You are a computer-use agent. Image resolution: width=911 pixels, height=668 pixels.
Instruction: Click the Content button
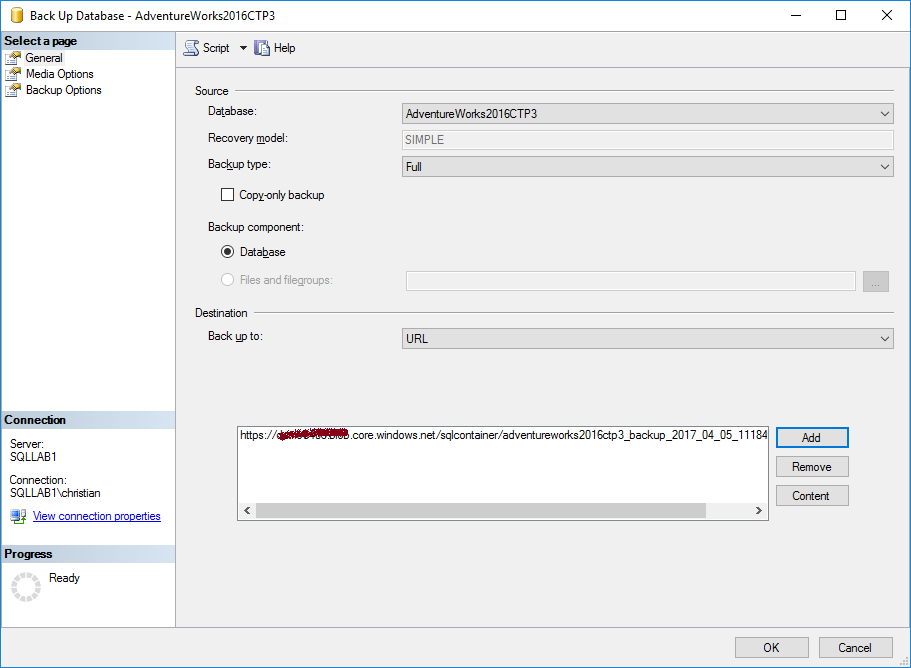pyautogui.click(x=812, y=495)
